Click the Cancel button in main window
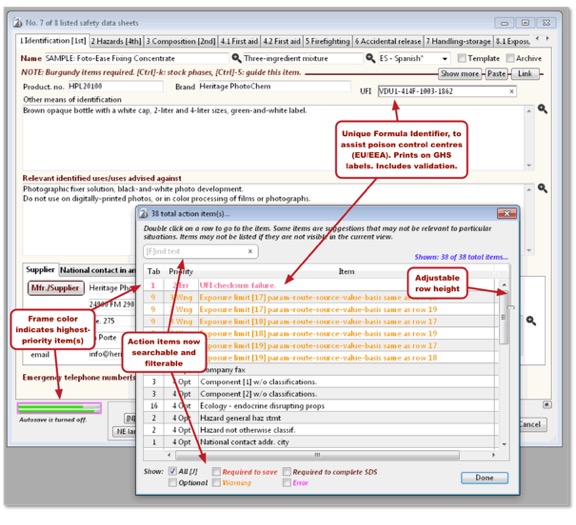This screenshot has width=576, height=525. point(532,424)
